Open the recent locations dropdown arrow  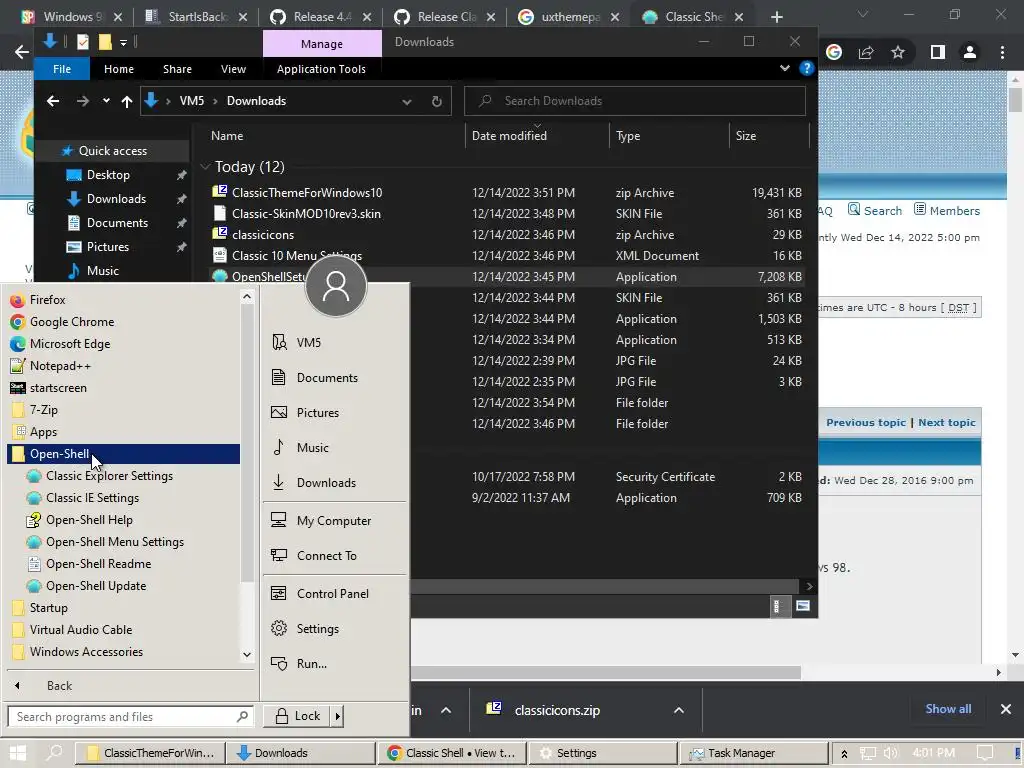click(106, 101)
